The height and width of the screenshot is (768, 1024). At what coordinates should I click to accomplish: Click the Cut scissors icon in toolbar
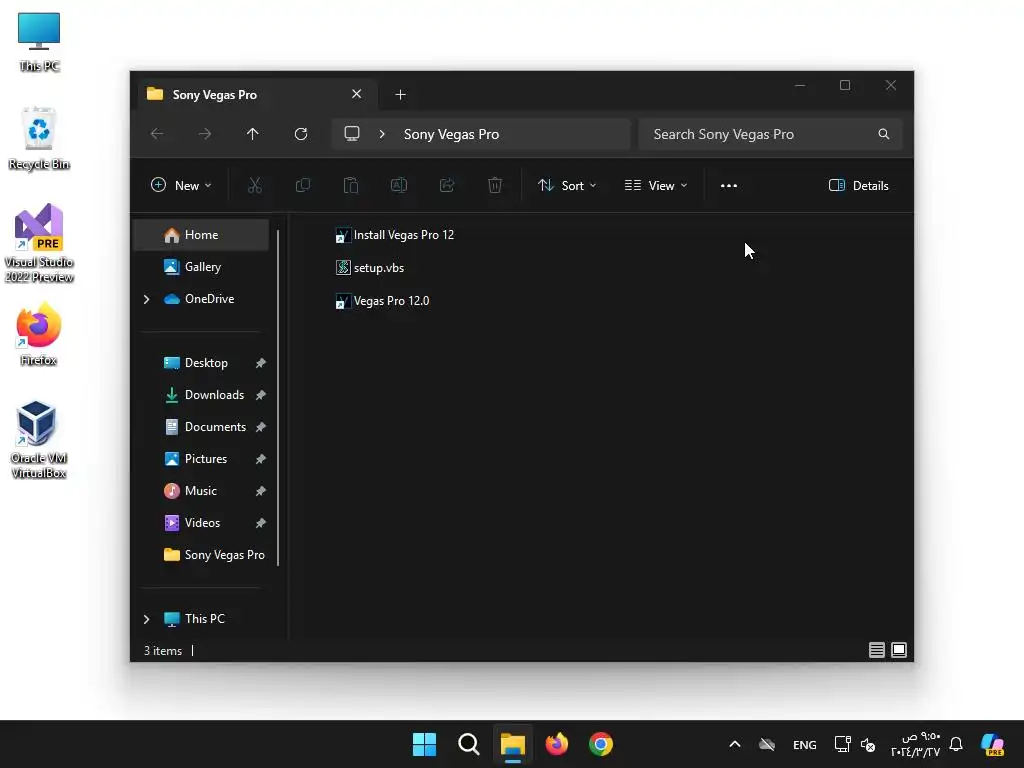pos(255,186)
